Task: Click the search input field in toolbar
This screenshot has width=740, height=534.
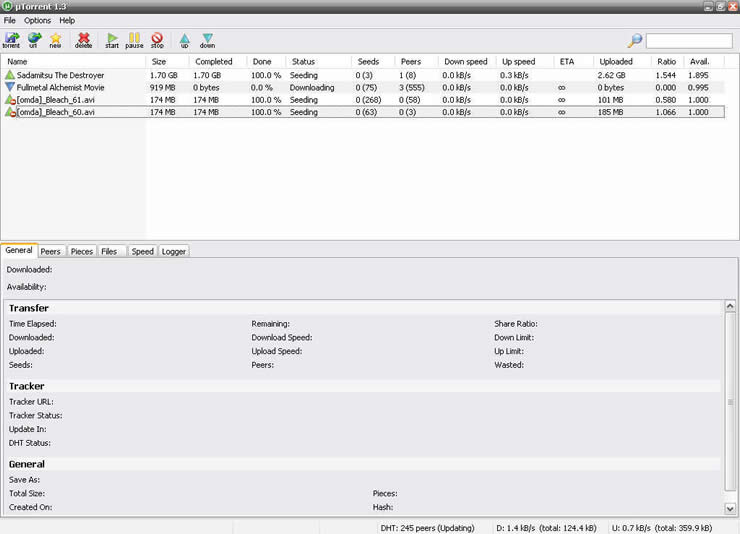Action: point(689,41)
